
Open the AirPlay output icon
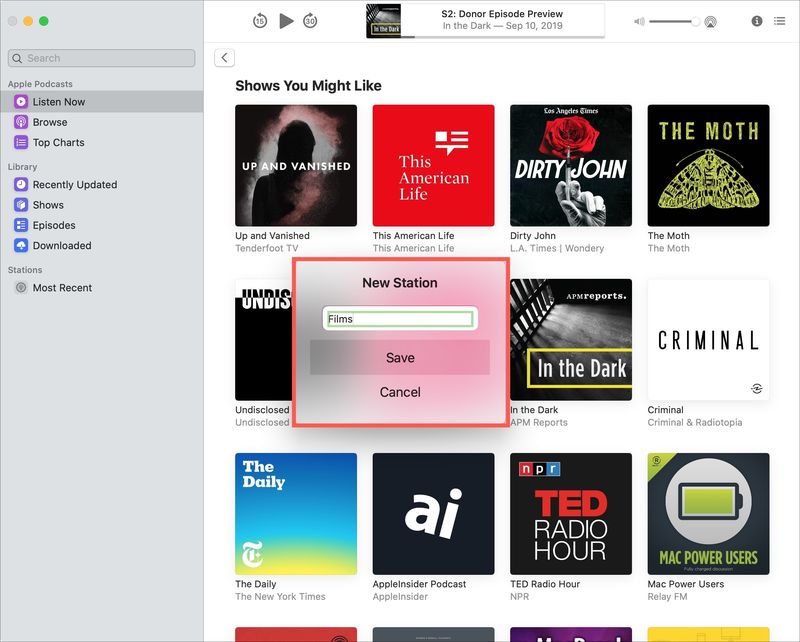(x=710, y=21)
